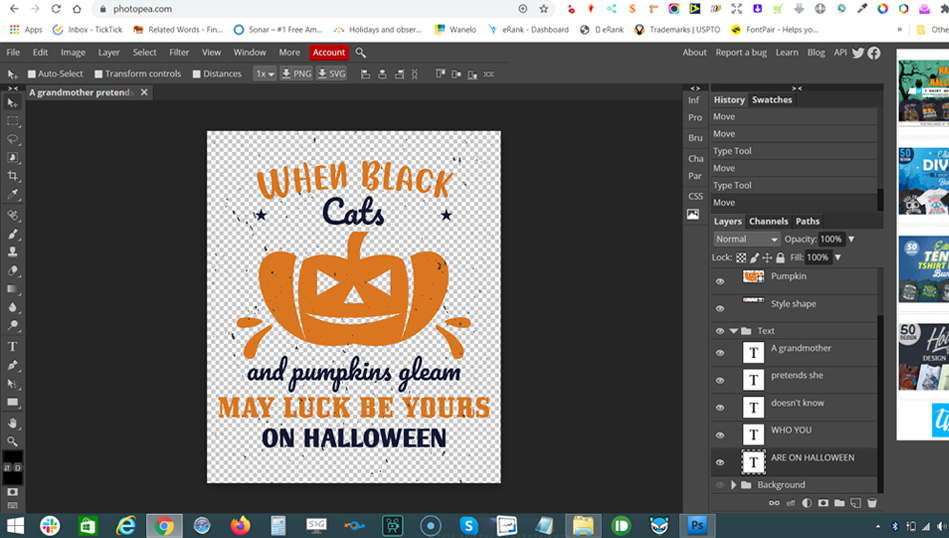949x538 pixels.
Task: Toggle the Transform controls checkbox
Action: click(99, 74)
